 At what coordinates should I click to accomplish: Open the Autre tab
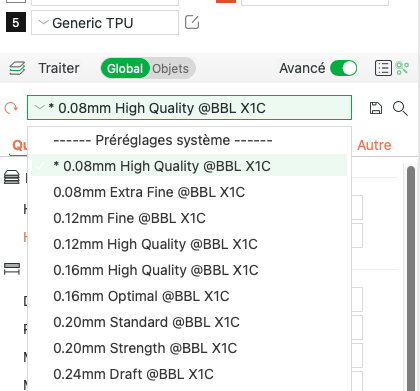(x=374, y=145)
